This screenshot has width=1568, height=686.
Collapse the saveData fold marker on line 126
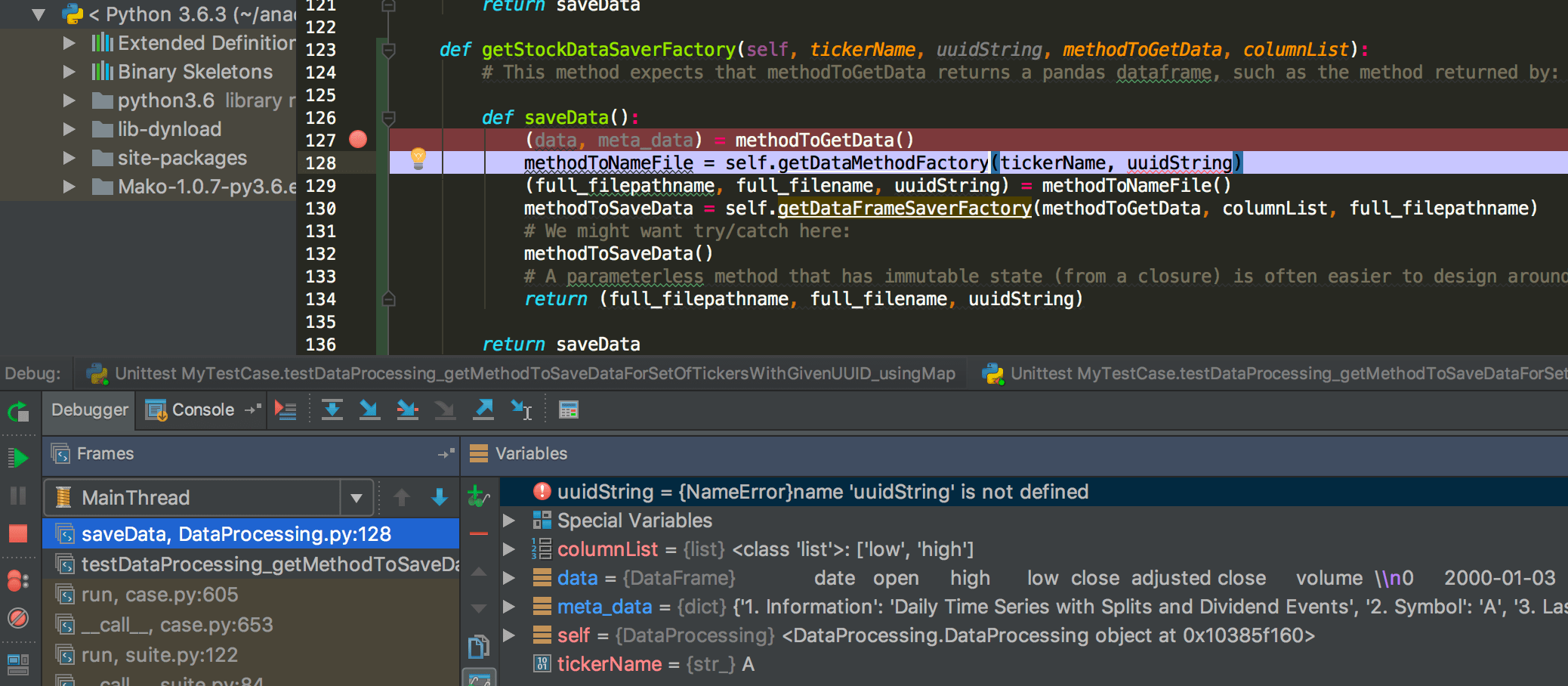pyautogui.click(x=388, y=118)
